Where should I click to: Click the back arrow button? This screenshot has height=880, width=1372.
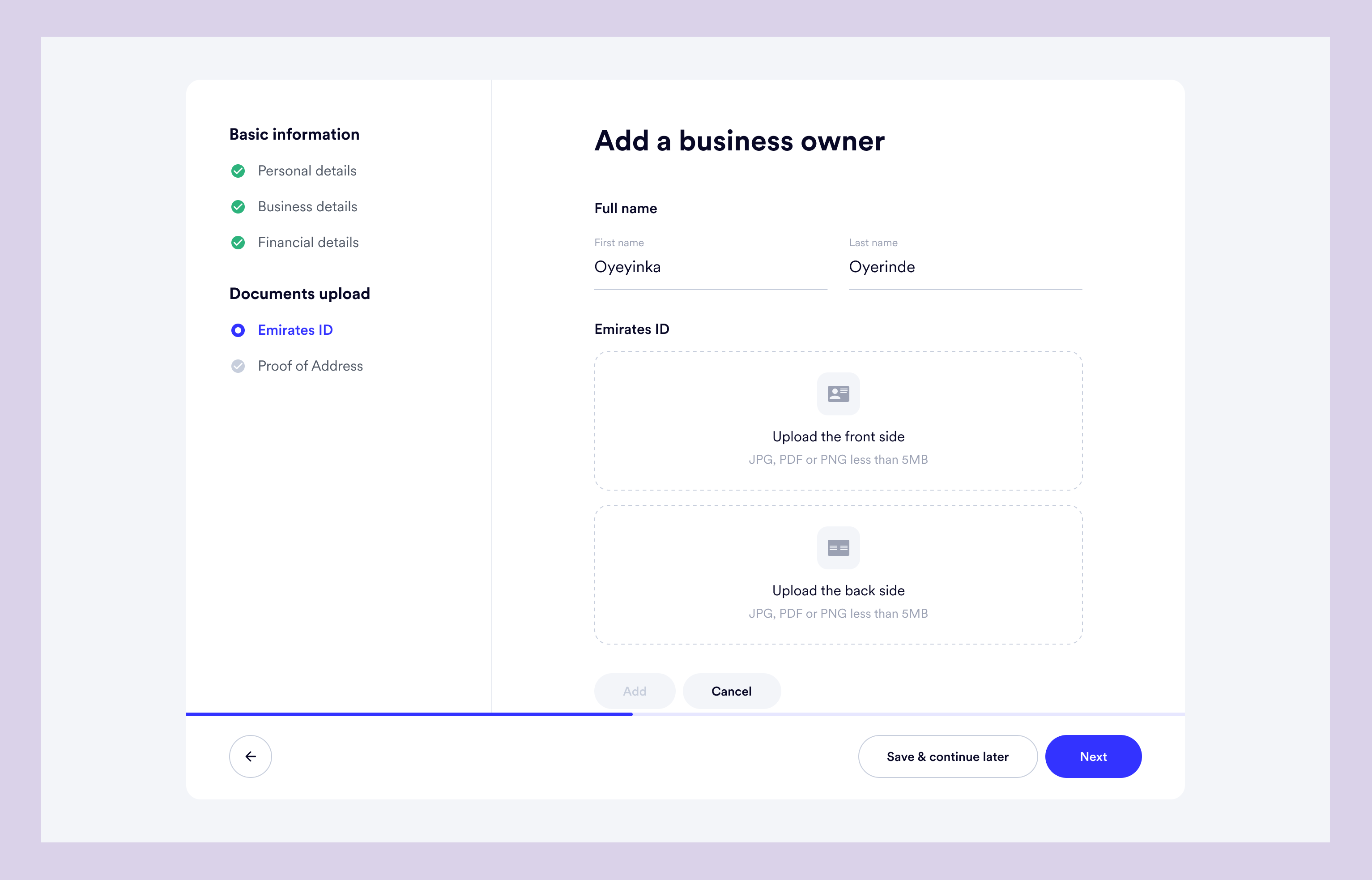[250, 756]
